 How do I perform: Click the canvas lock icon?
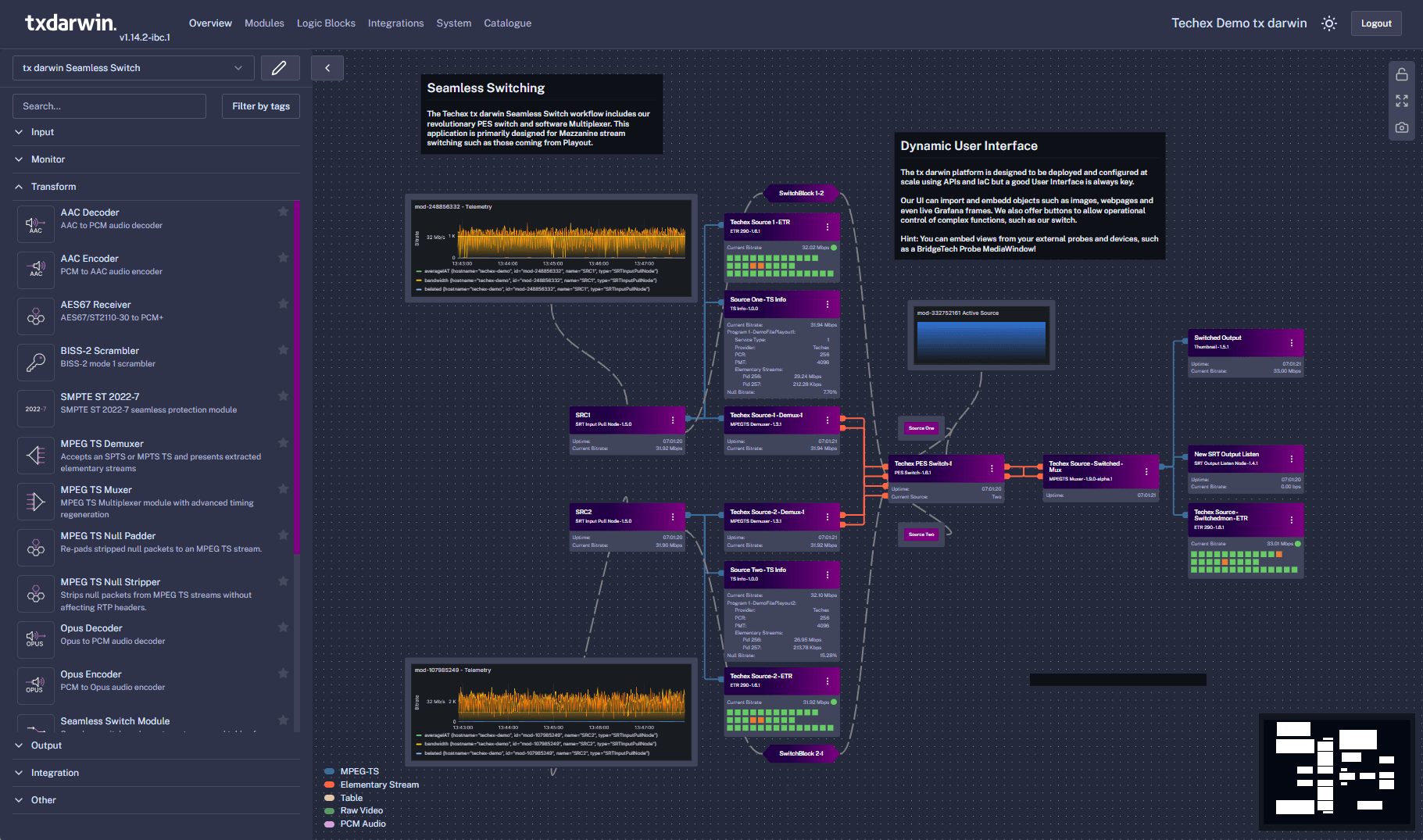coord(1401,75)
